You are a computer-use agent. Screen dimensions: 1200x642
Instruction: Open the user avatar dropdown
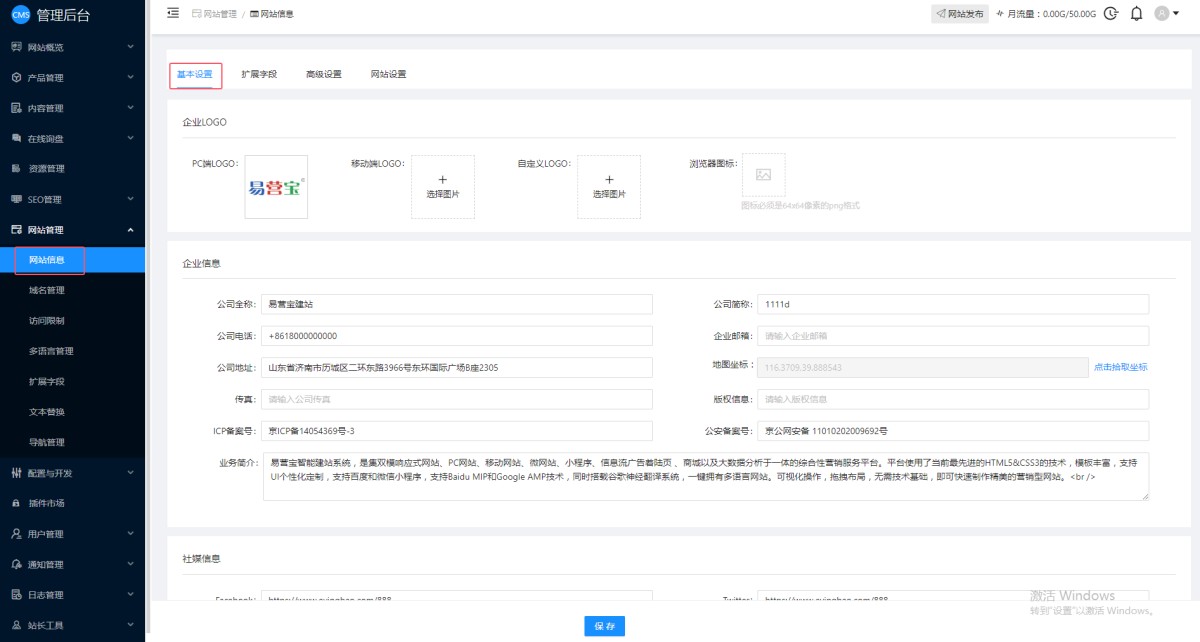point(1166,14)
